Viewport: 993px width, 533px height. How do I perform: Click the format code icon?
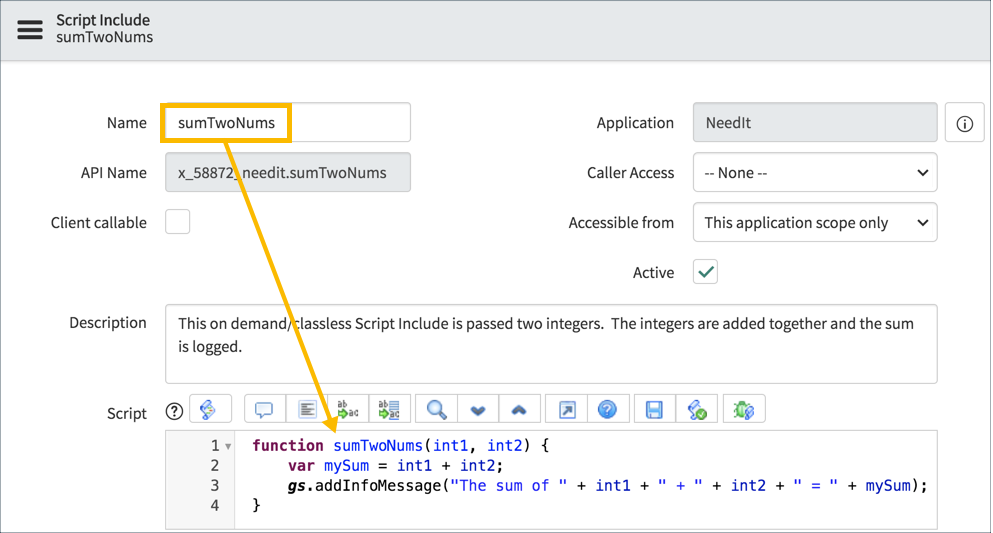tap(307, 410)
